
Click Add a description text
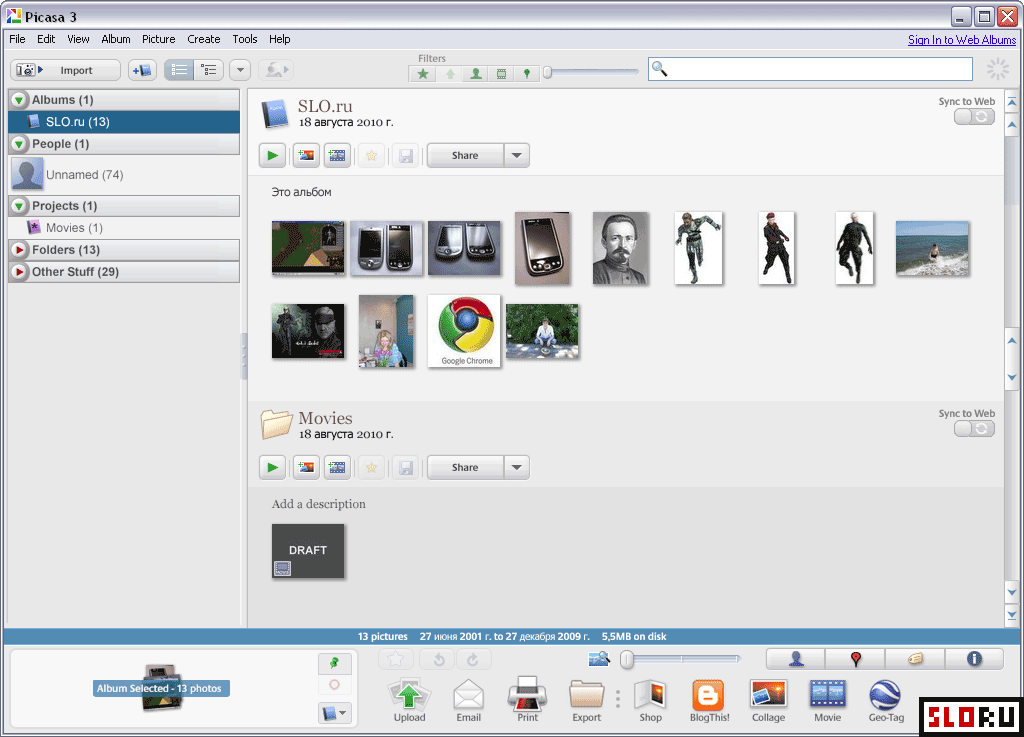pyautogui.click(x=319, y=504)
